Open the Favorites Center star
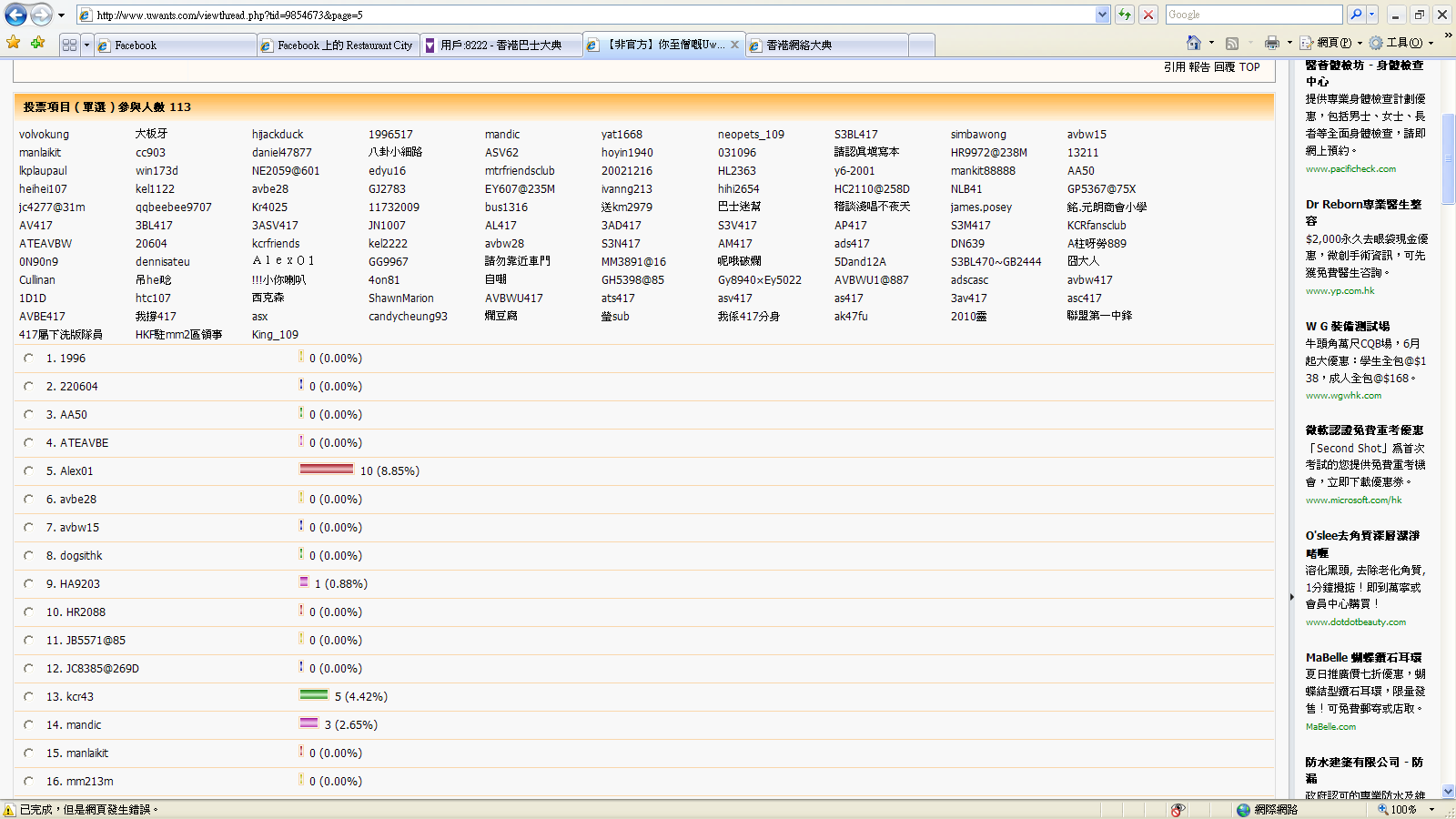1456x819 pixels. [x=14, y=43]
